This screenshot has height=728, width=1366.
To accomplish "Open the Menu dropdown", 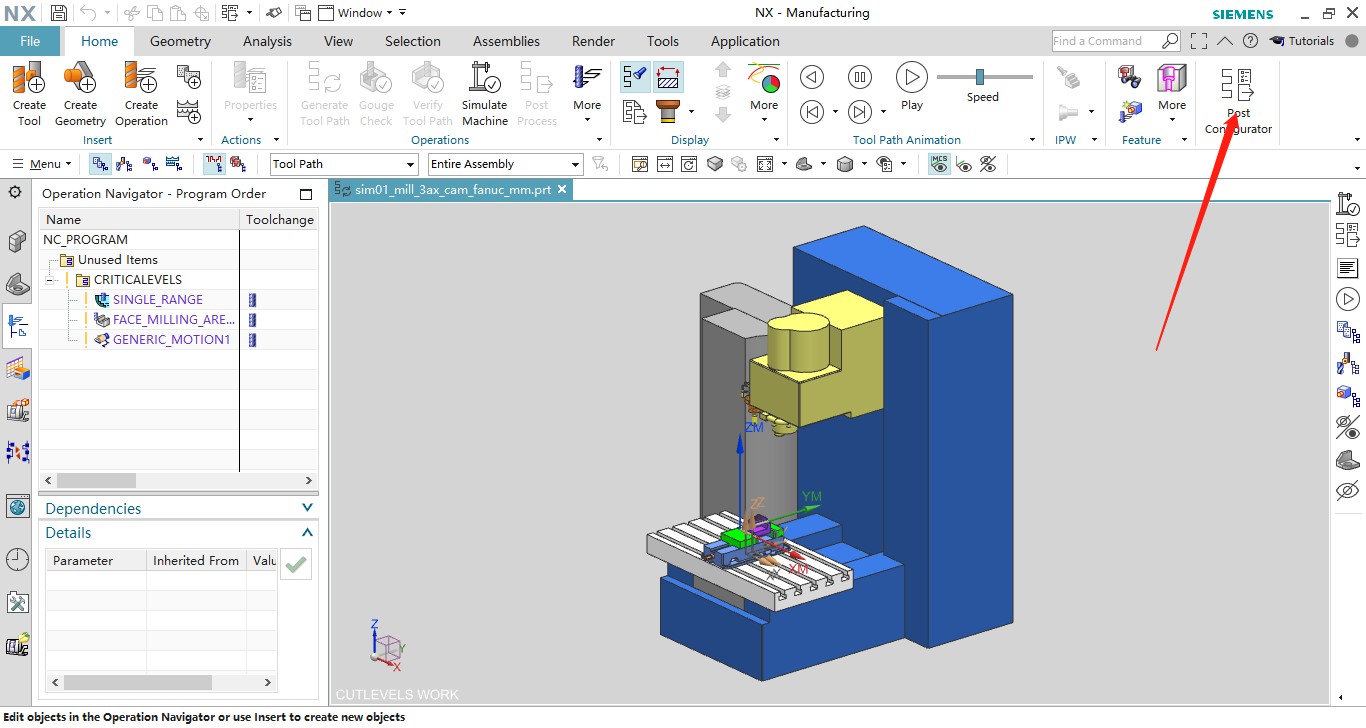I will tap(41, 164).
